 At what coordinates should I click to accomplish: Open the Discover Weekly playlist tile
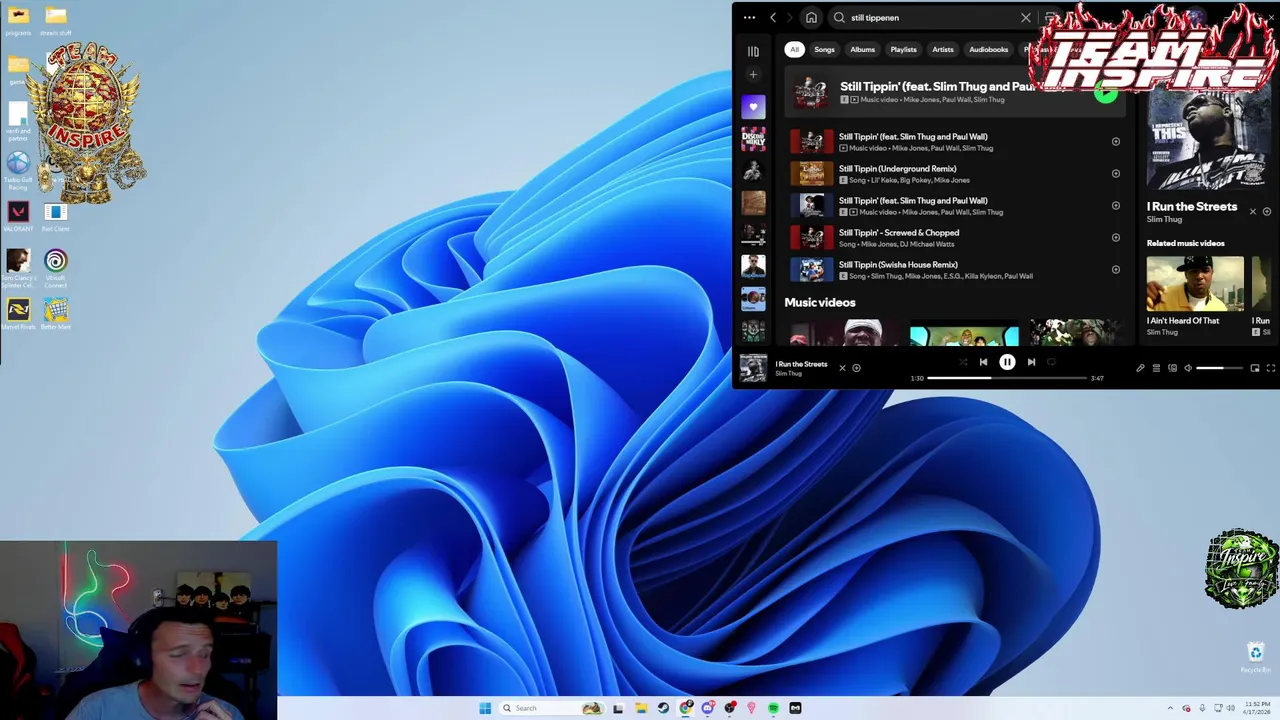(753, 139)
